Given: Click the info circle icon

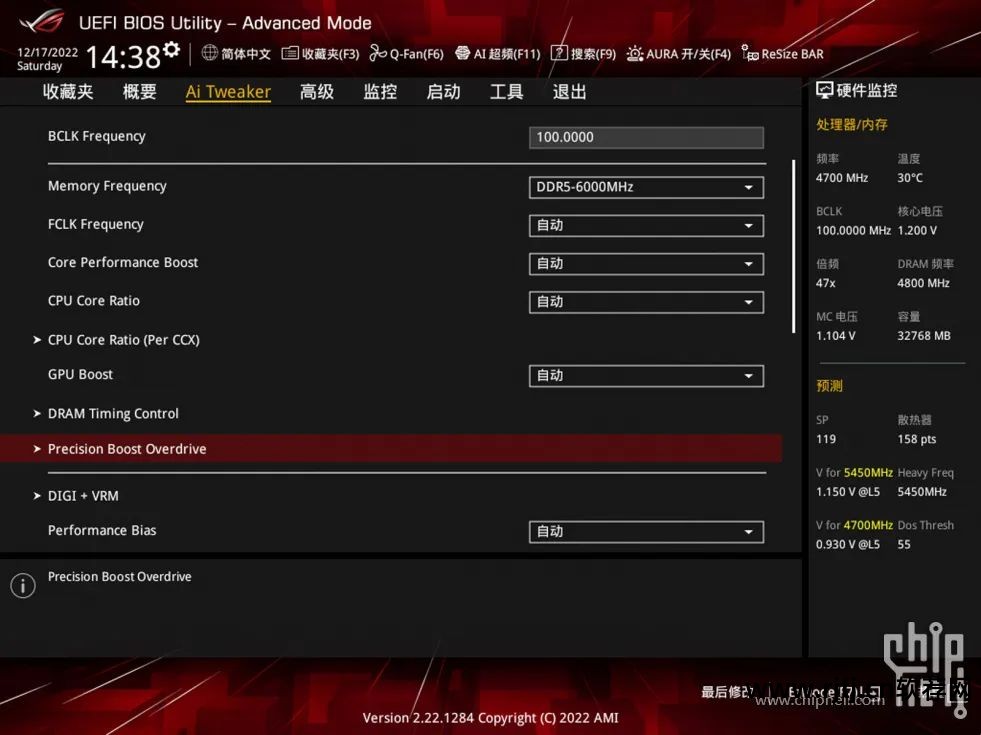Looking at the screenshot, I should tap(23, 585).
